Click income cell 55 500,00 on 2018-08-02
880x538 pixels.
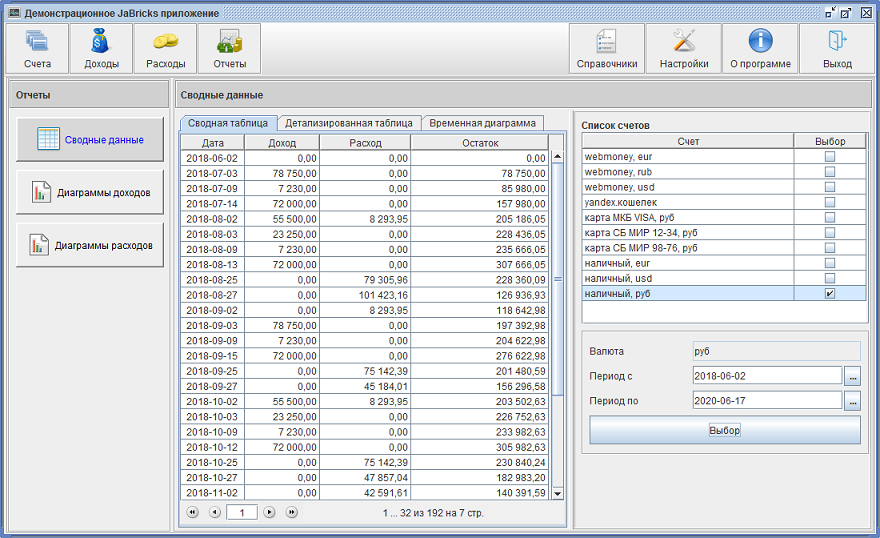point(282,219)
